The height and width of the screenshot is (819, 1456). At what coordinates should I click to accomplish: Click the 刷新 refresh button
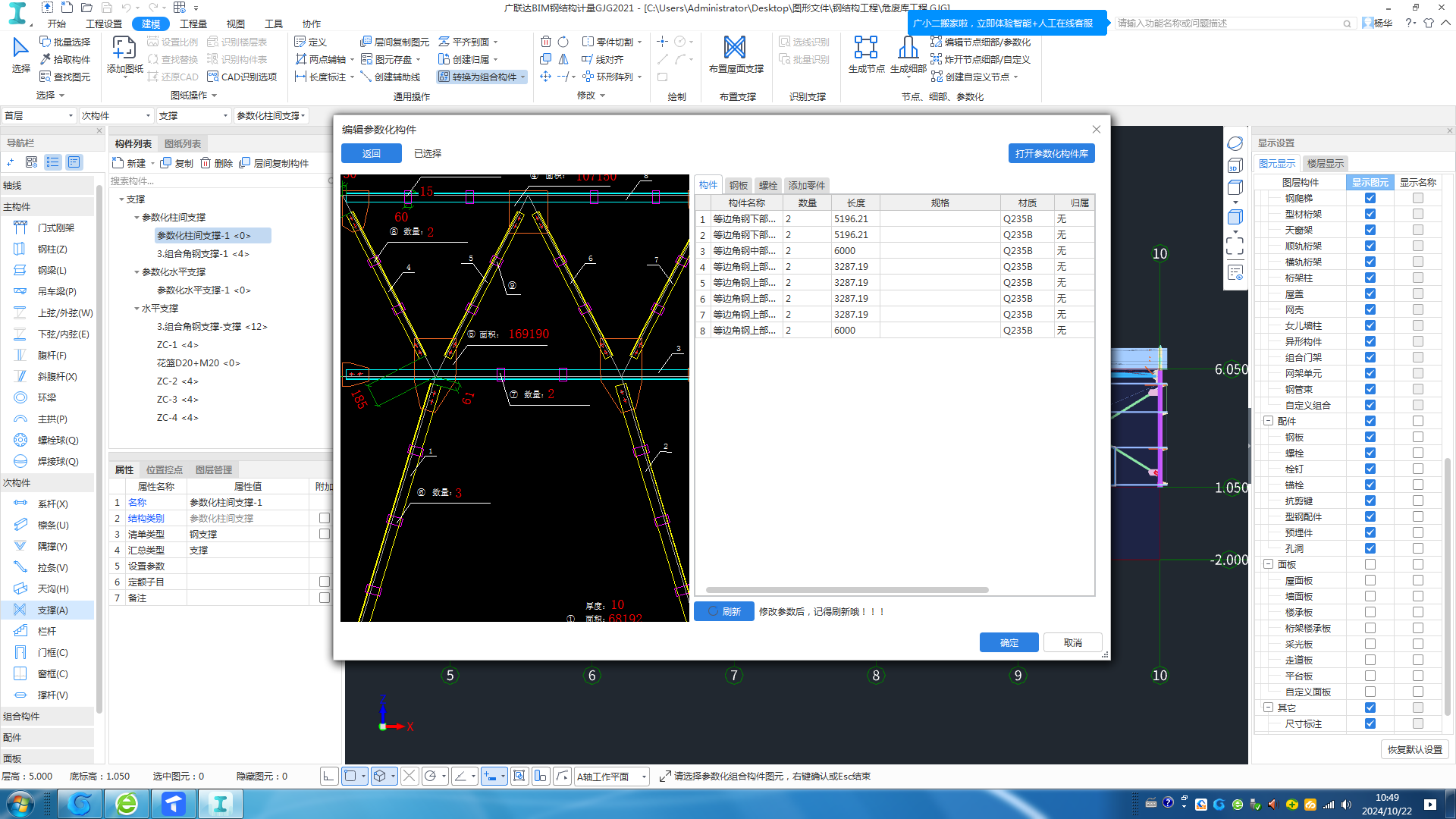coord(724,611)
